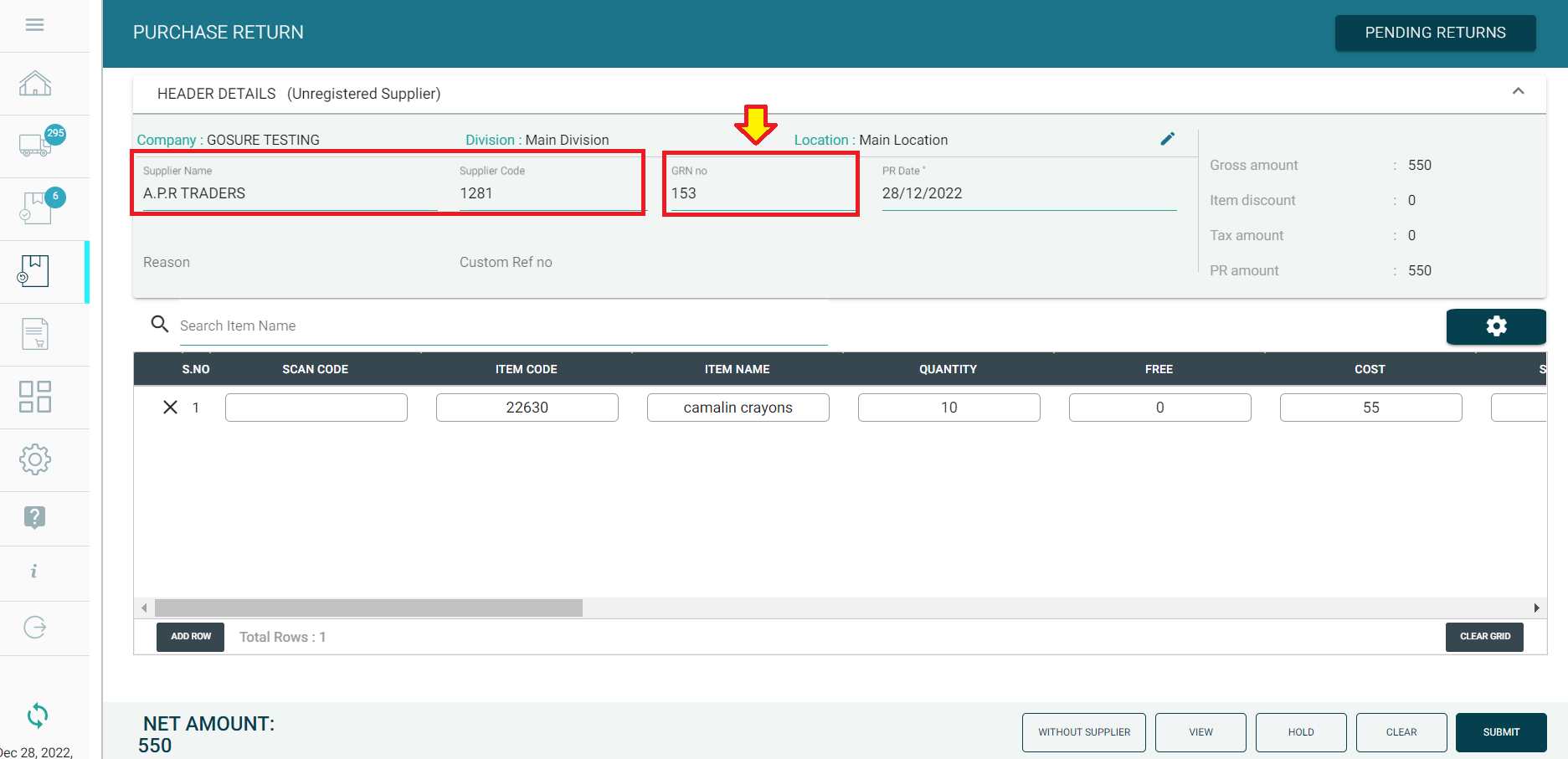Click the PR Date field
The image size is (1568, 759).
pyautogui.click(x=1029, y=193)
